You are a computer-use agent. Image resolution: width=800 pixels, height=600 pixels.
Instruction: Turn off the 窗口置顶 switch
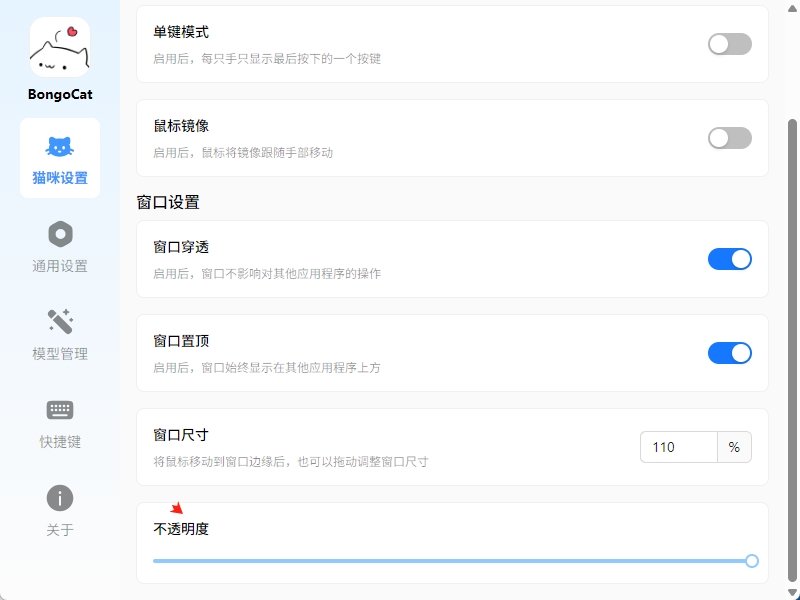click(x=729, y=353)
